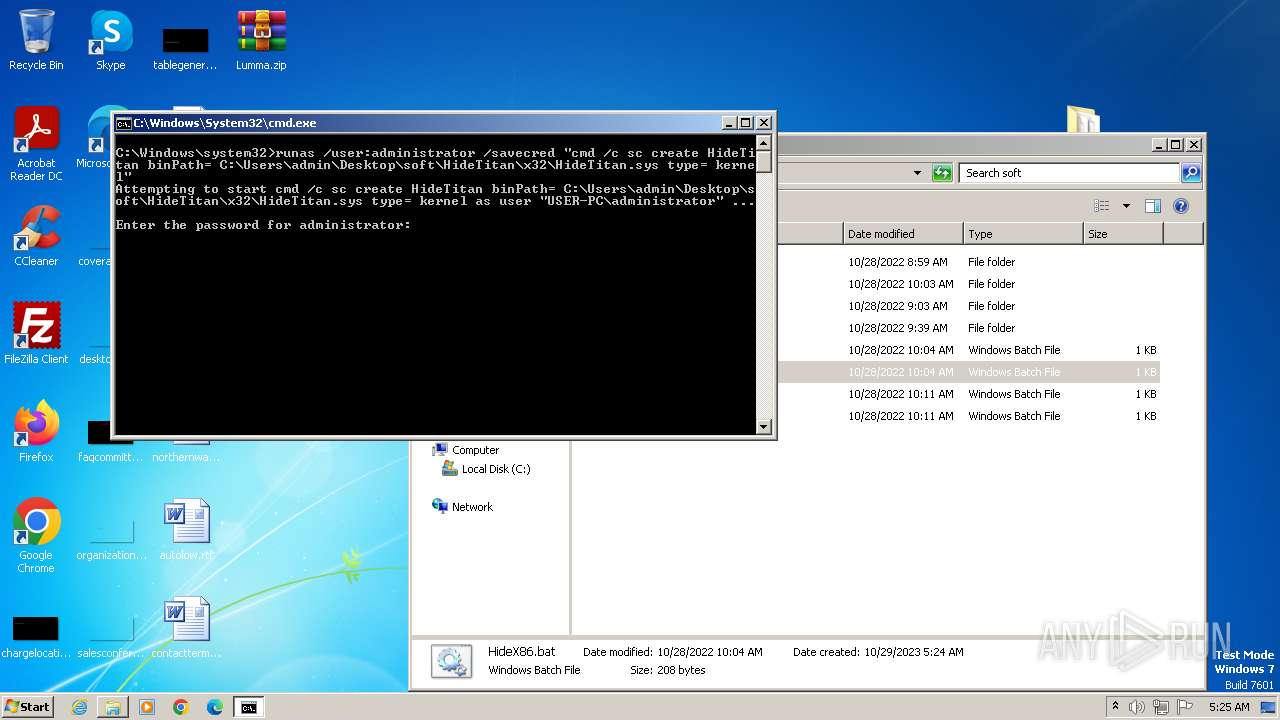
Task: Open Windows Media Player from the taskbar
Action: 147,707
